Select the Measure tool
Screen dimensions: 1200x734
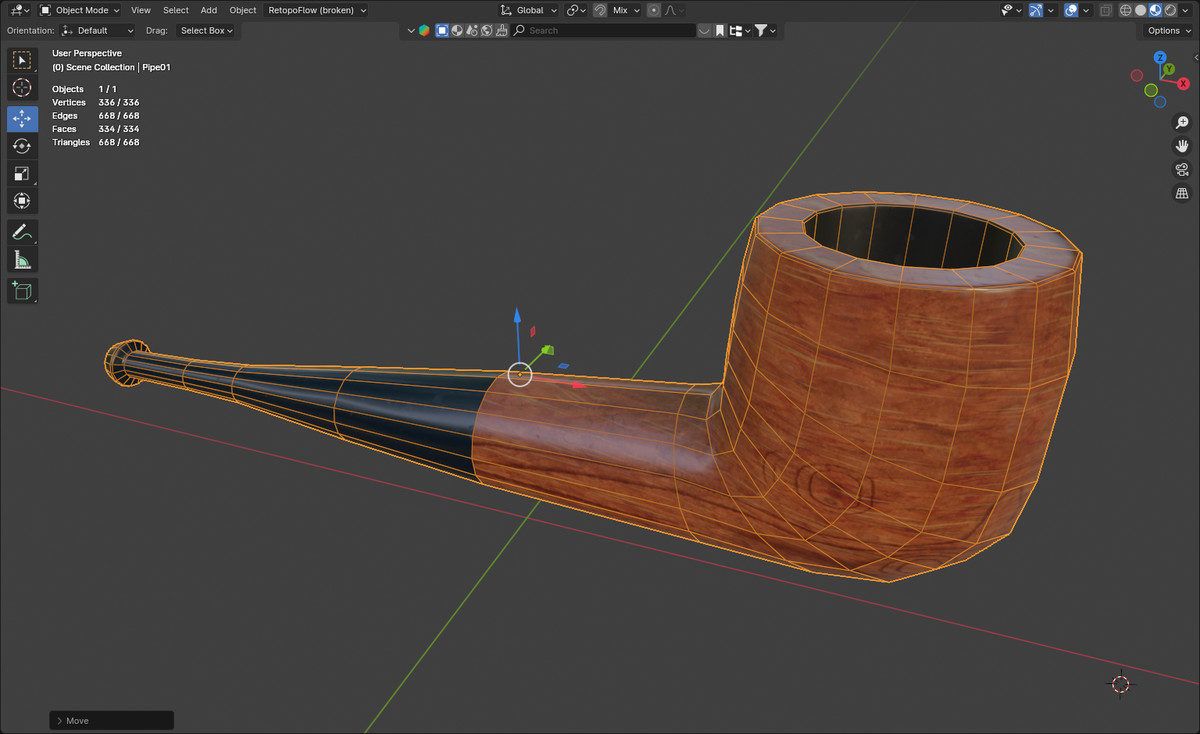(x=22, y=261)
